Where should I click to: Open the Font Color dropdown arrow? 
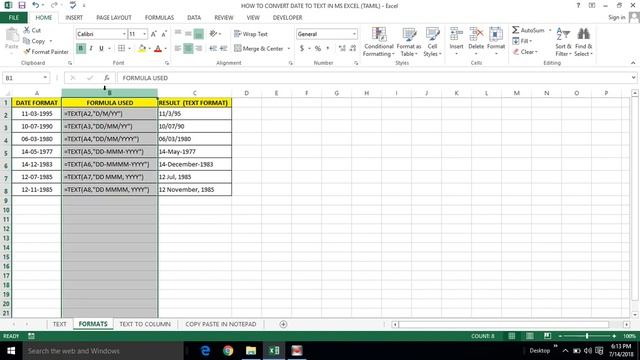coord(165,49)
